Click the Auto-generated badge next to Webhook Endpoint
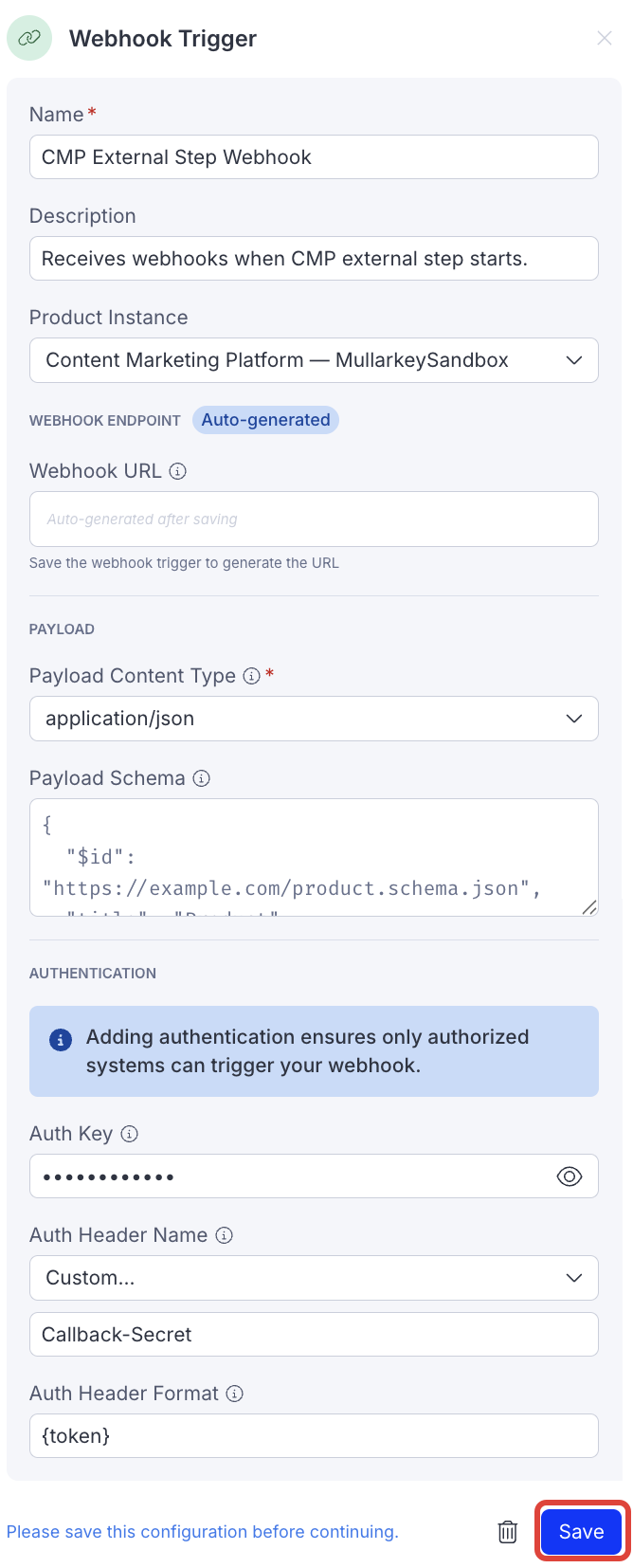The height and width of the screenshot is (1568, 633). pyautogui.click(x=265, y=419)
